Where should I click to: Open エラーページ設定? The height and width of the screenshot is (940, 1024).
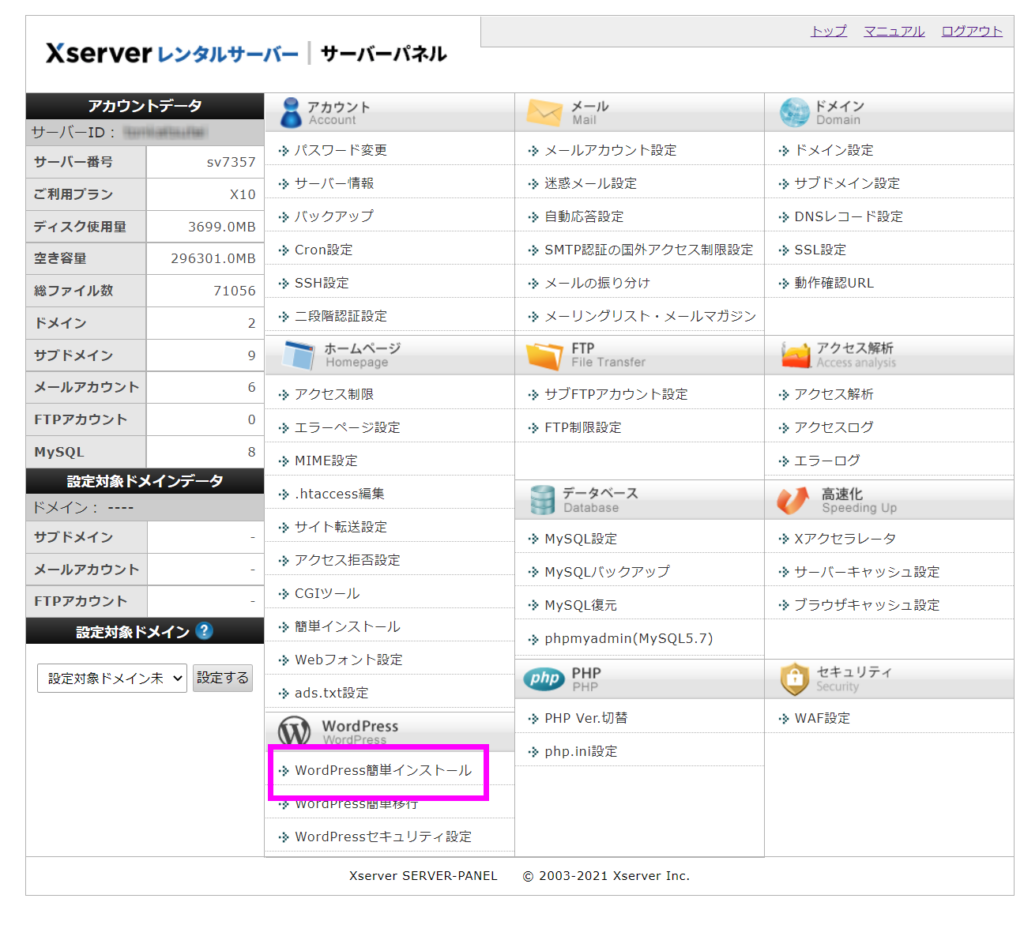point(347,428)
